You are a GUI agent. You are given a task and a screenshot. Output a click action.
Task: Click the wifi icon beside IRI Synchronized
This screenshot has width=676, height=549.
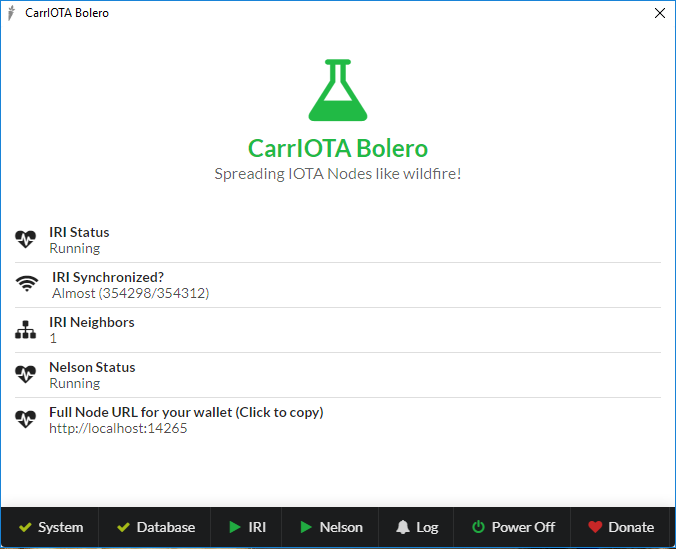coord(27,284)
